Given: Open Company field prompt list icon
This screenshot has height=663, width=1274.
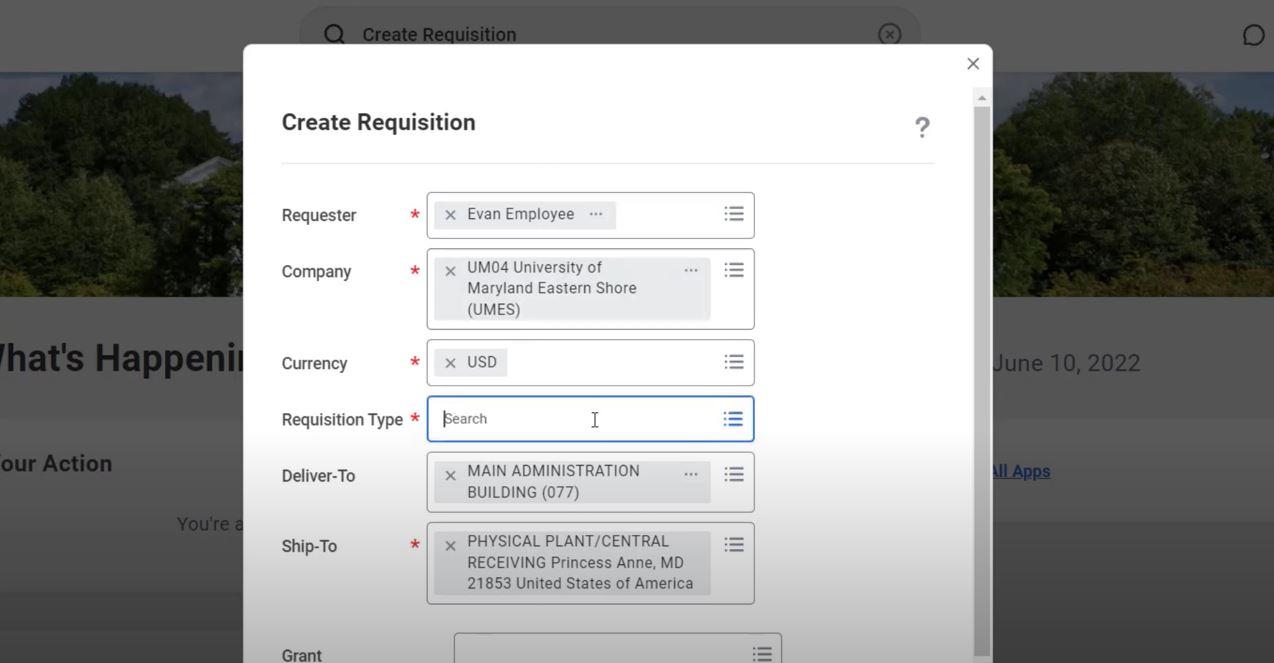Looking at the screenshot, I should pos(733,270).
